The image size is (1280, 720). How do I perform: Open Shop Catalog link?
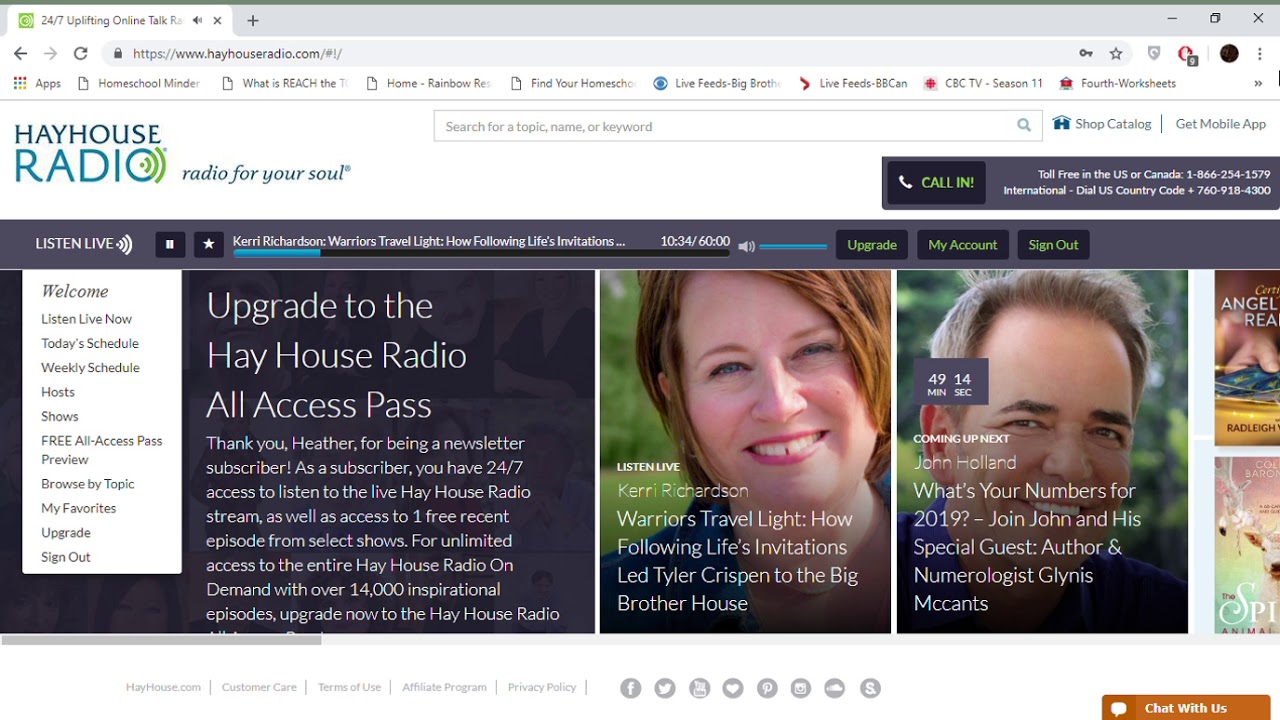[1103, 124]
